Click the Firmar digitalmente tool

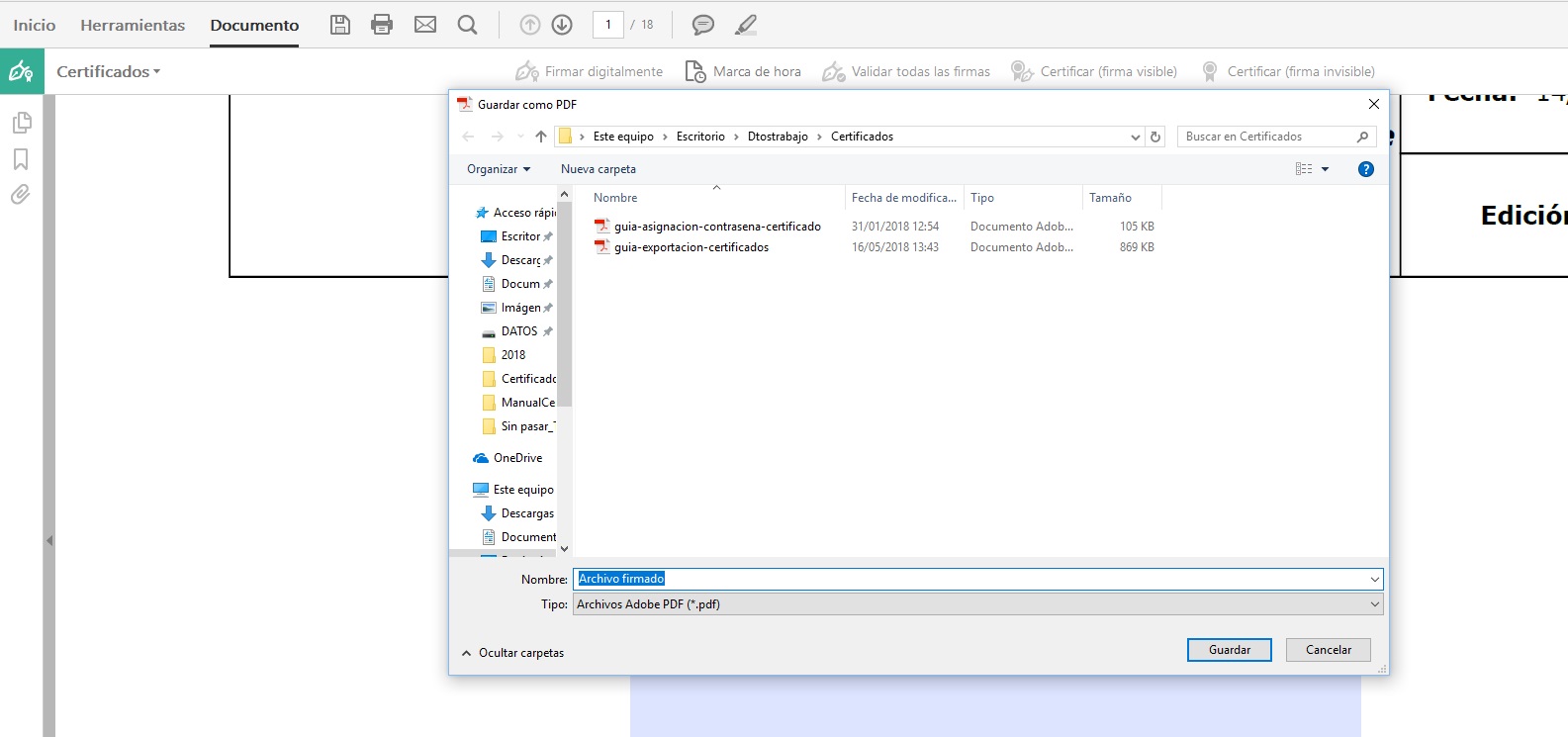coord(590,71)
